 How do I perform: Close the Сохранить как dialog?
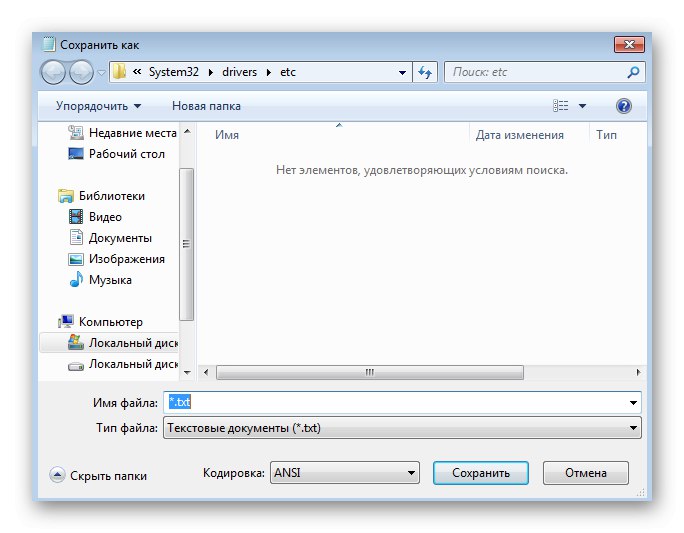(629, 44)
